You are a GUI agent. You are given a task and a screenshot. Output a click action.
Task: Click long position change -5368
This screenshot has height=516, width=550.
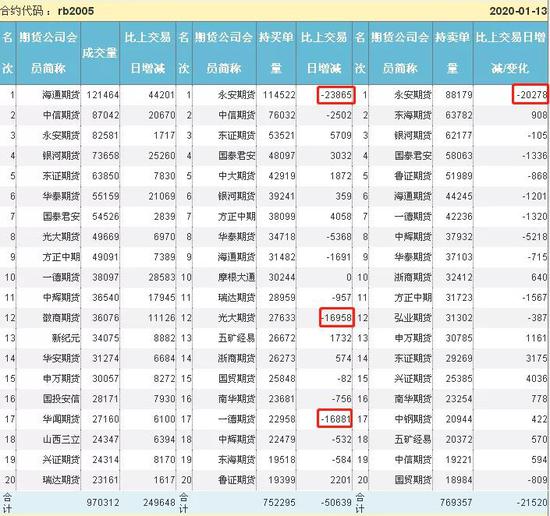point(339,237)
